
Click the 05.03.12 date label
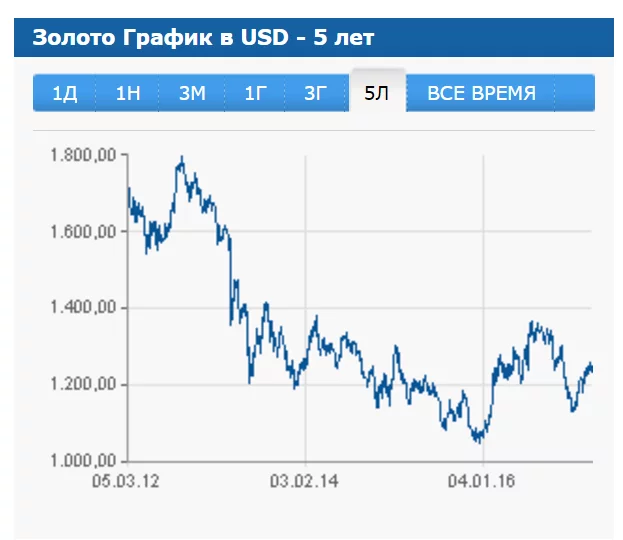tap(127, 481)
